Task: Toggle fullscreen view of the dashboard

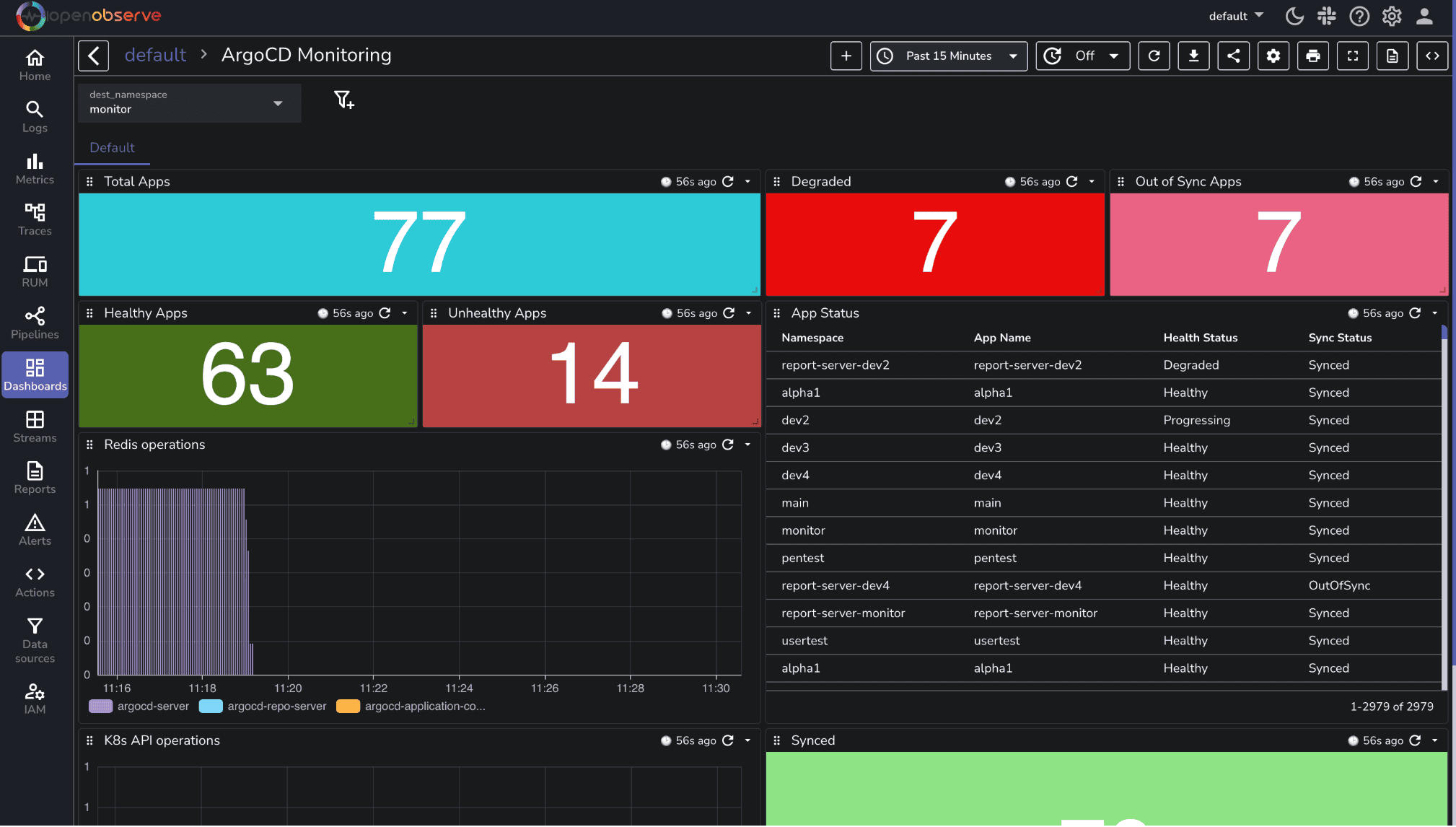Action: point(1353,56)
